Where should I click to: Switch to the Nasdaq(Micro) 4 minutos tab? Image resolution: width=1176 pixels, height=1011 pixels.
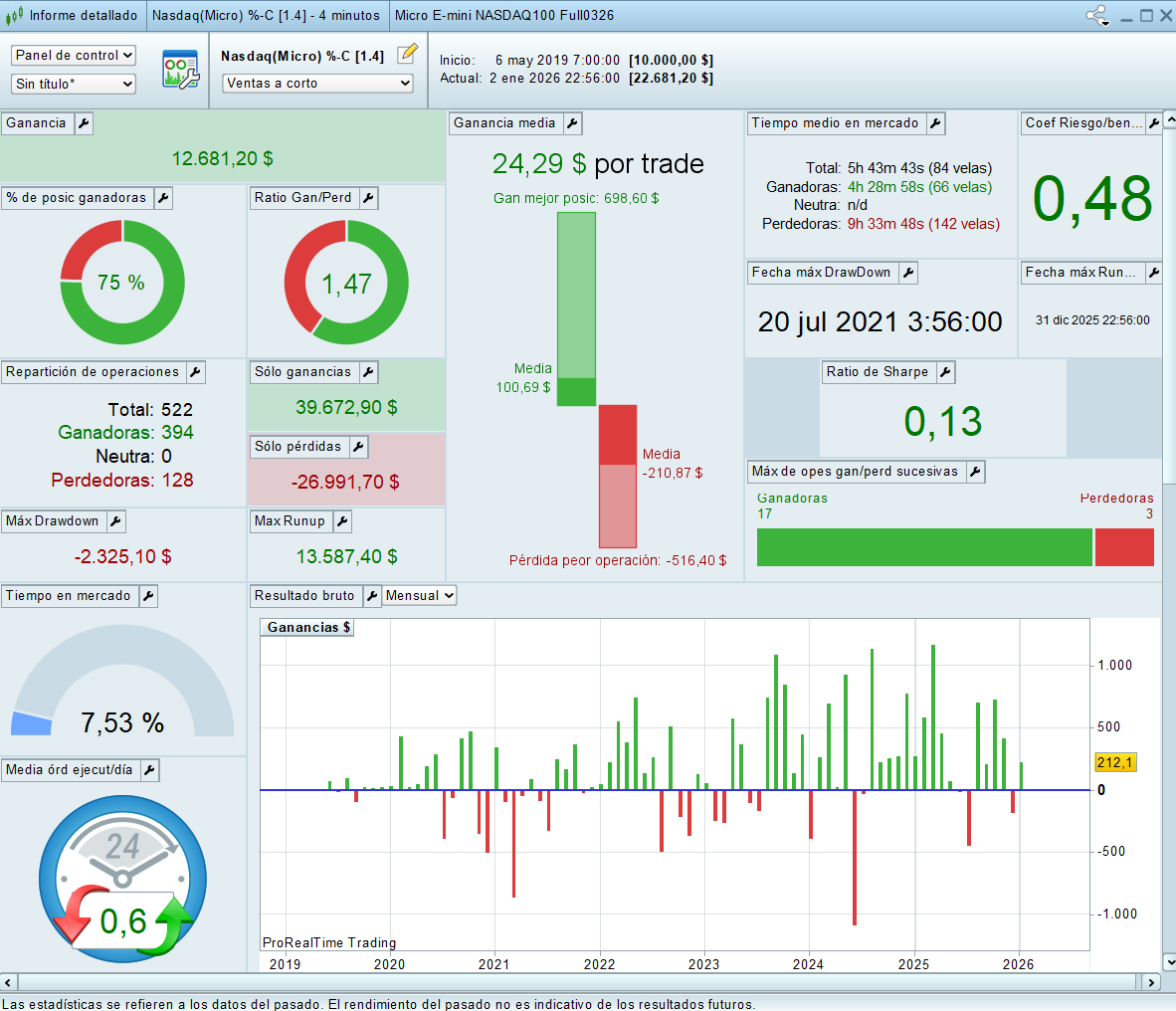pos(266,16)
